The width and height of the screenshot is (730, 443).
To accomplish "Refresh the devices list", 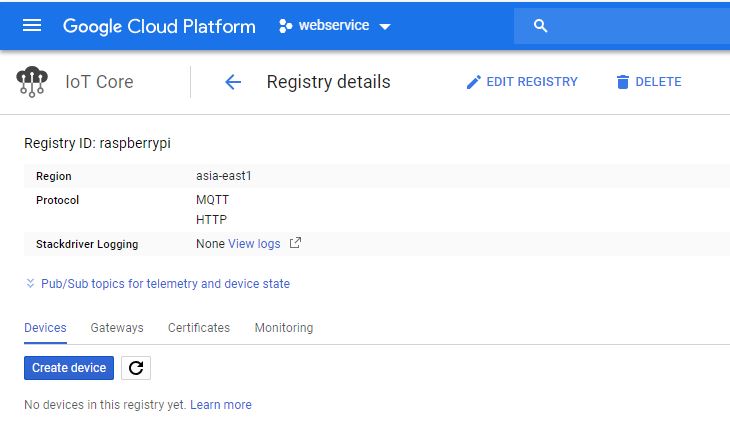I will click(x=136, y=368).
